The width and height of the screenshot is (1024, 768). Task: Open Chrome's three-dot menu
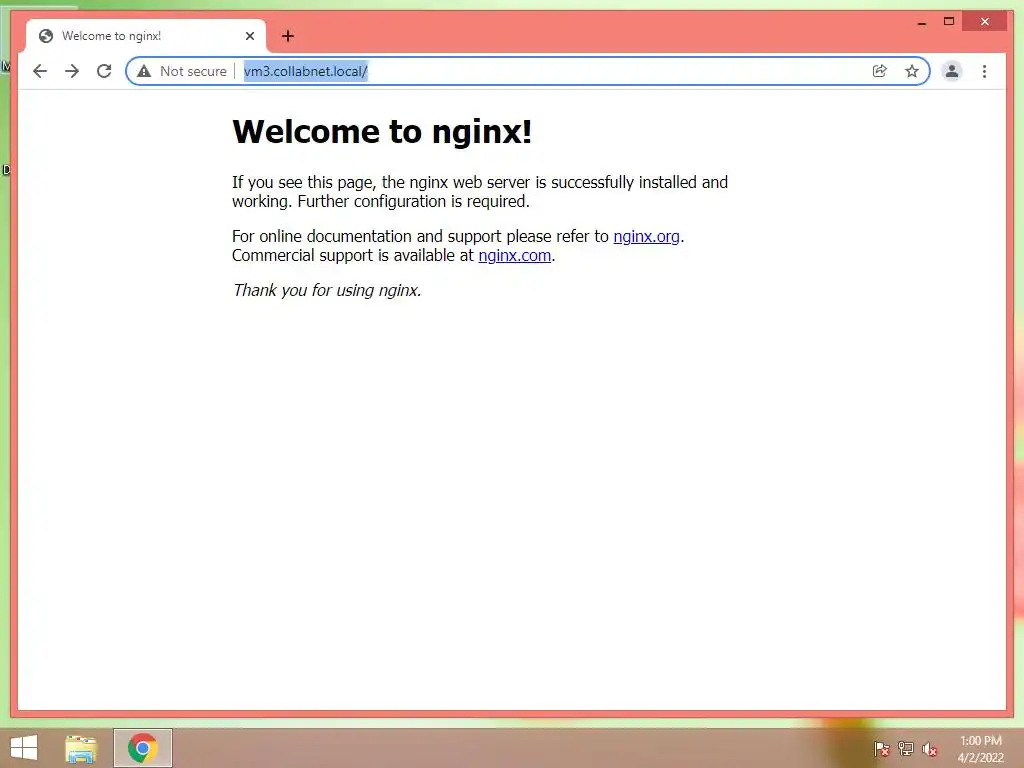984,71
